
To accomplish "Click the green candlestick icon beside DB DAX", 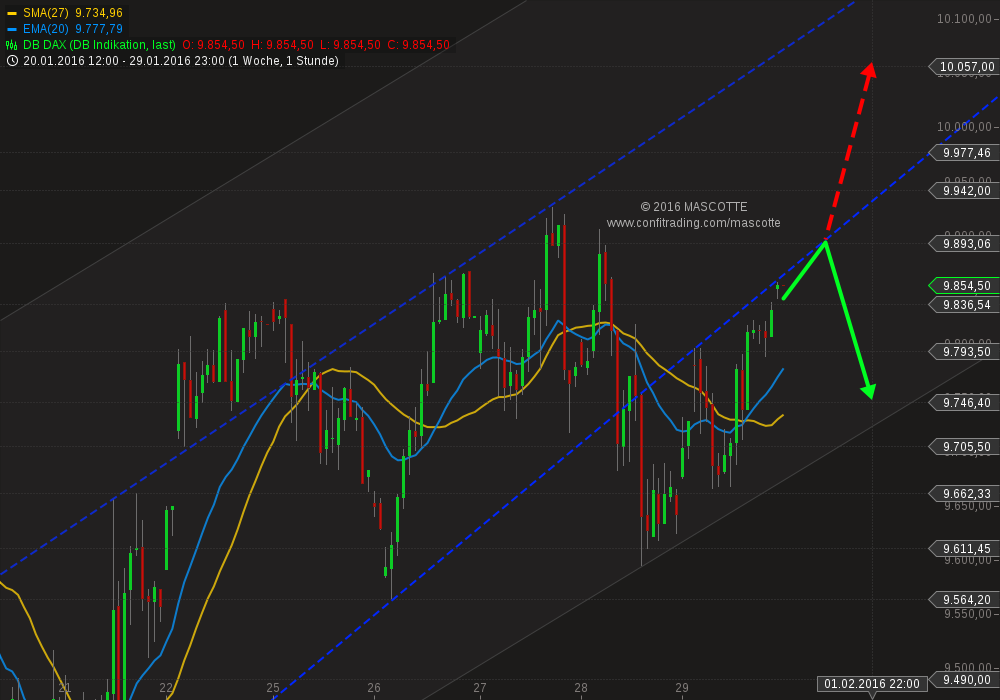I will pos(11,45).
